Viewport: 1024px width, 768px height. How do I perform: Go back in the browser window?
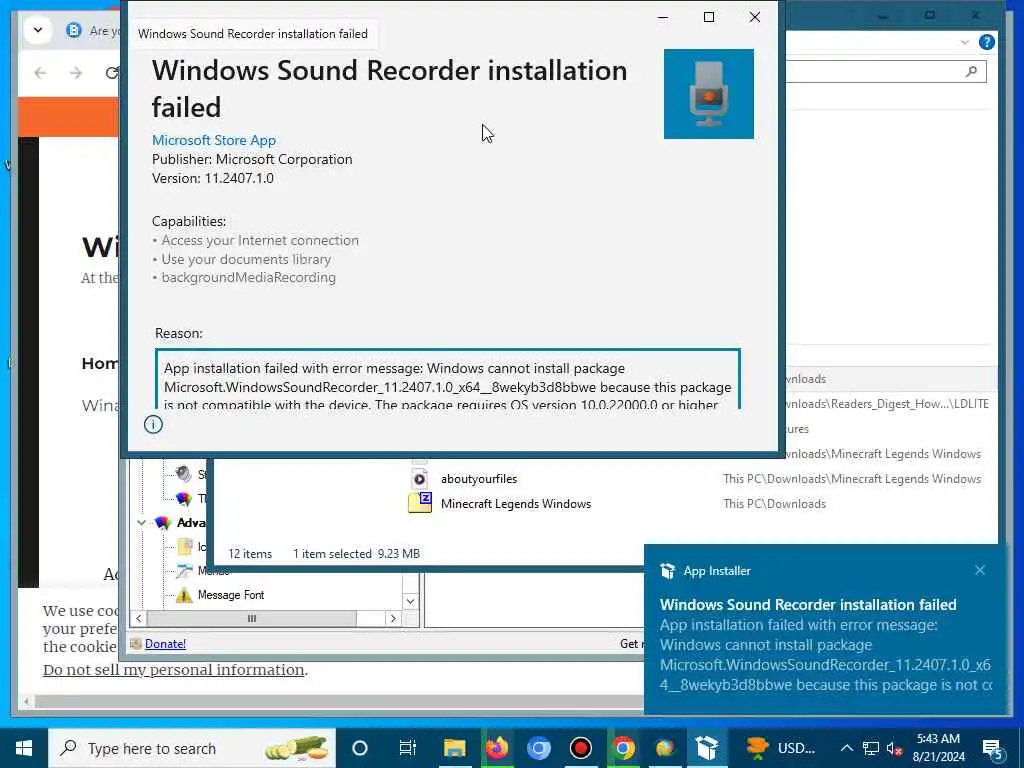tap(40, 72)
